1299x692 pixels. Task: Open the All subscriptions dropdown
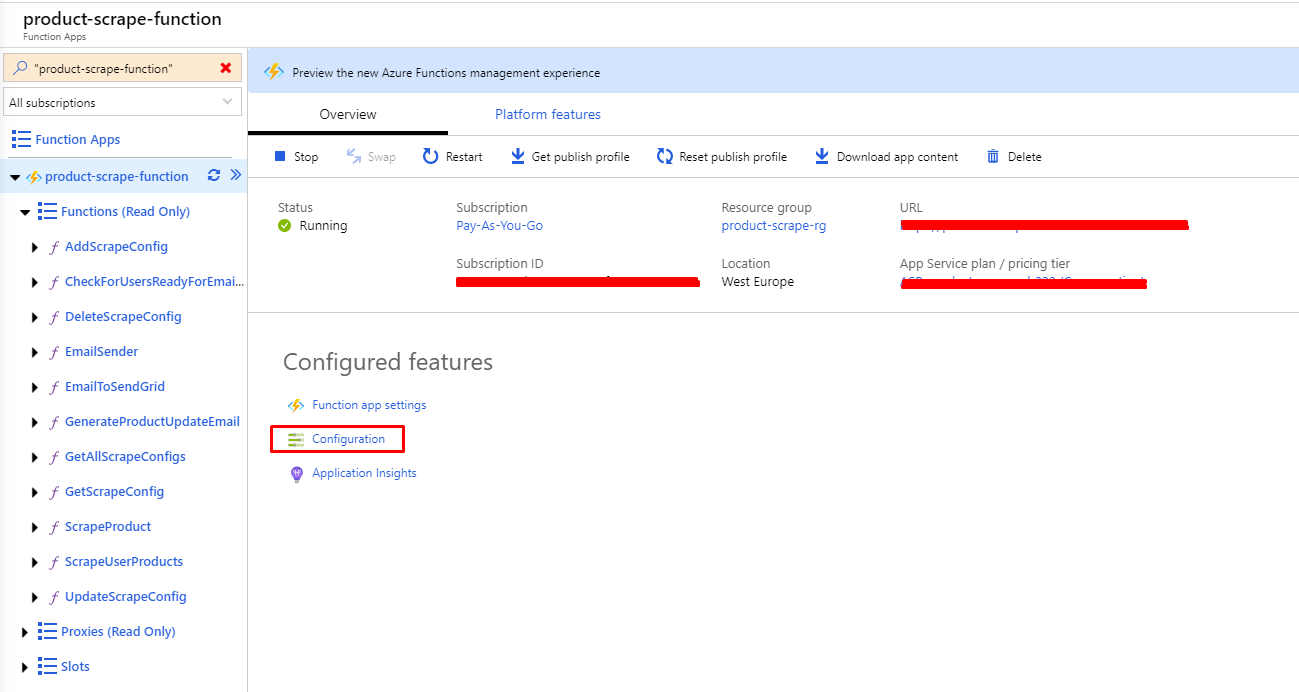123,102
